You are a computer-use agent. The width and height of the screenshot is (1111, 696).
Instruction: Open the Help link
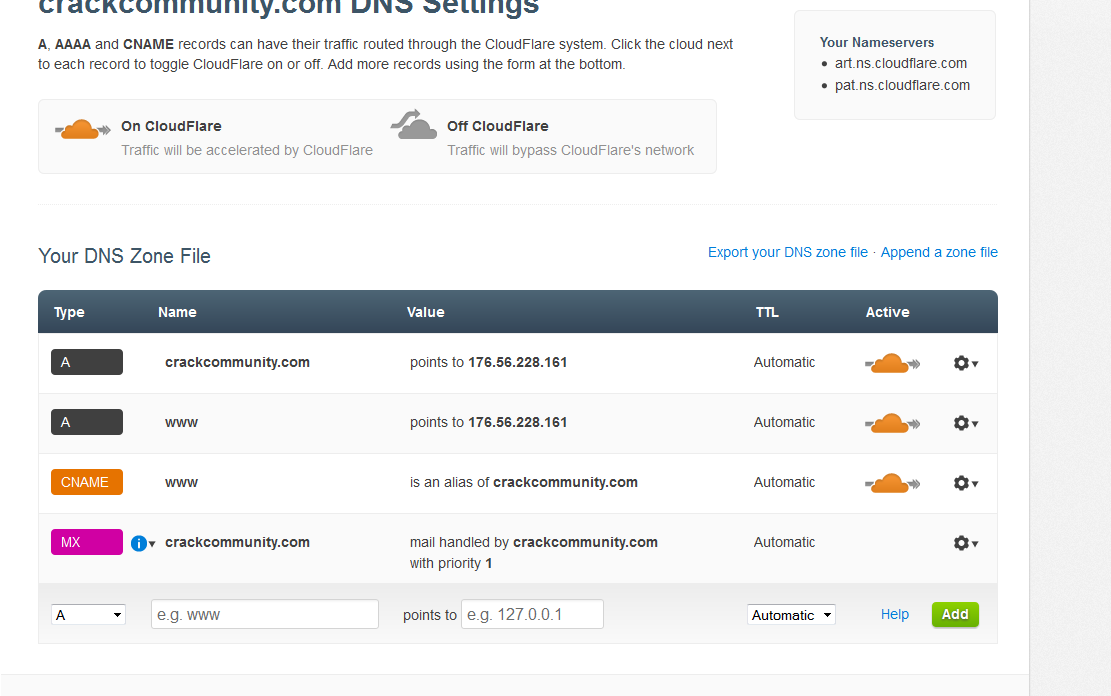tap(894, 614)
